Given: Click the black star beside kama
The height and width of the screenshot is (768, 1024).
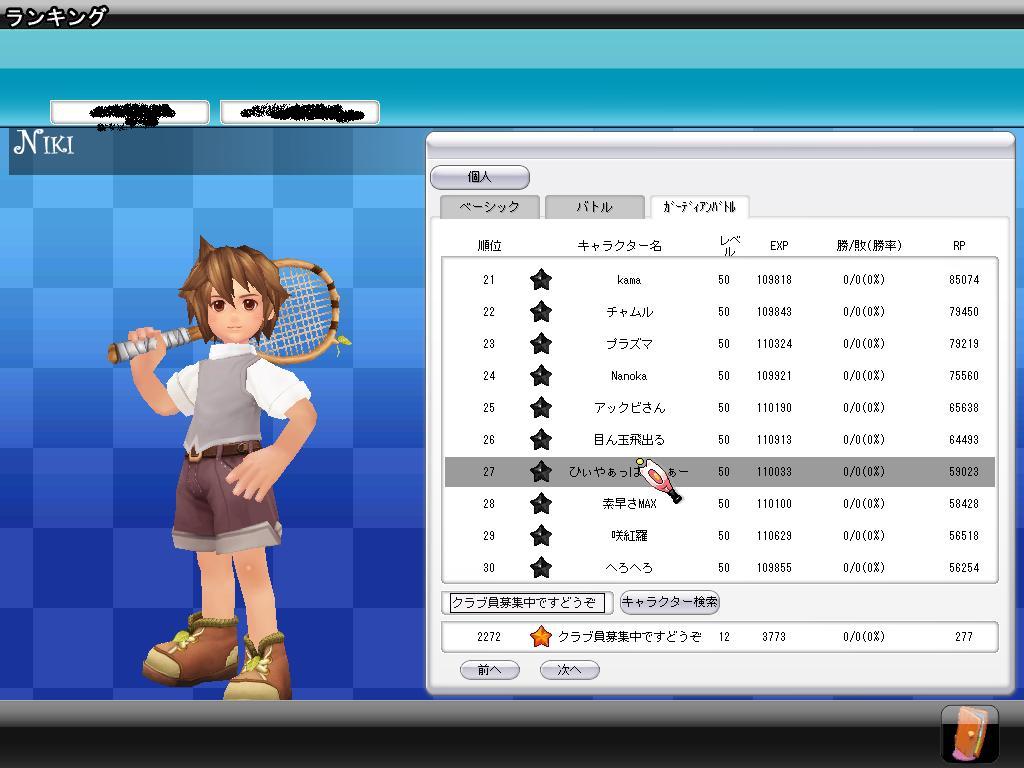Looking at the screenshot, I should point(540,280).
